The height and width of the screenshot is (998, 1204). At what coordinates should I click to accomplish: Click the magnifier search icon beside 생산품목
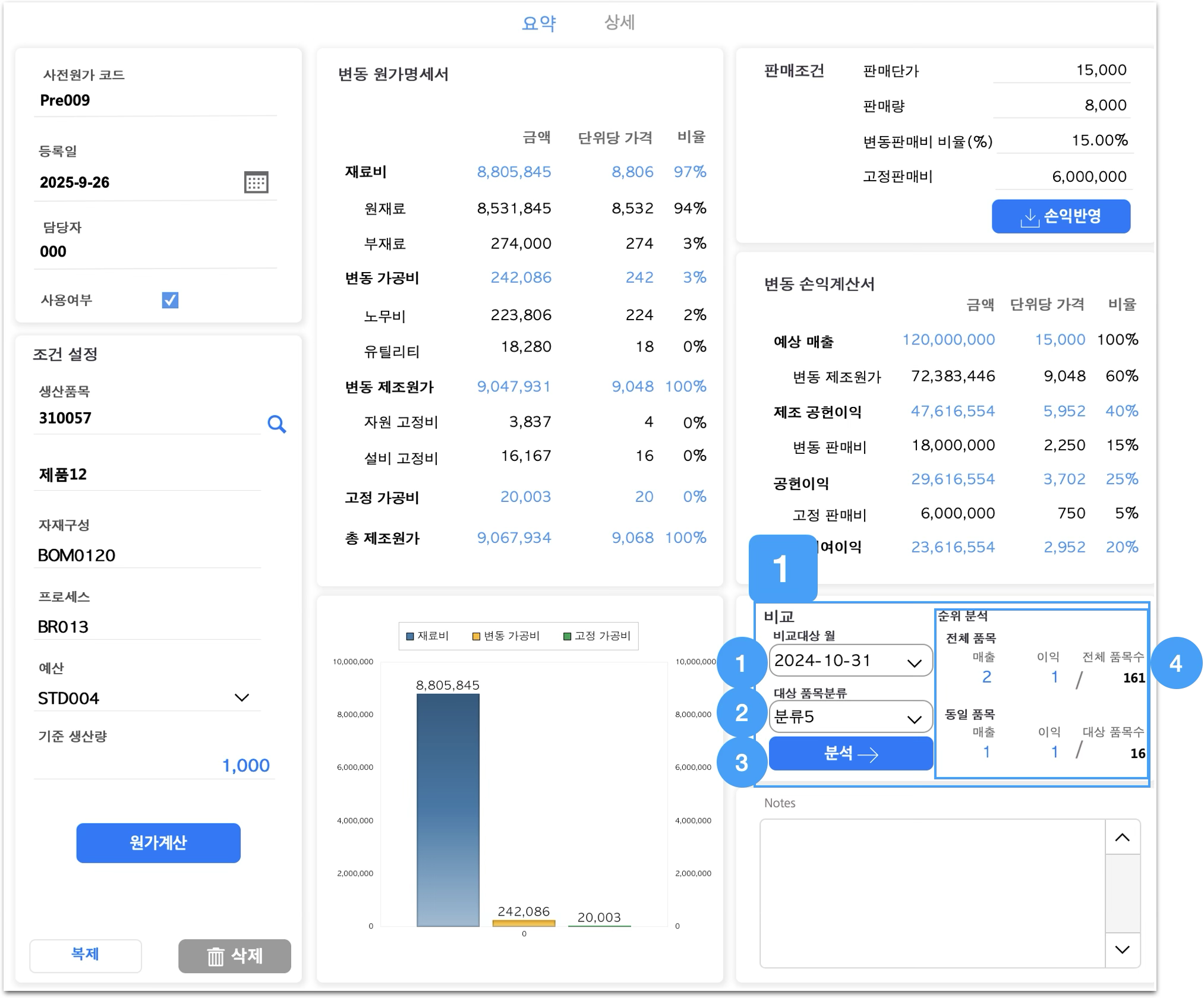pos(276,424)
